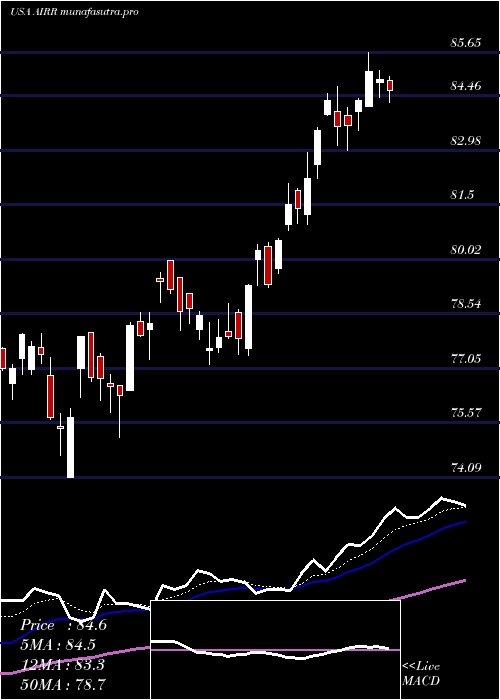Click the long white candle dropping to 74.09
This screenshot has width=500, height=700.
point(71,447)
